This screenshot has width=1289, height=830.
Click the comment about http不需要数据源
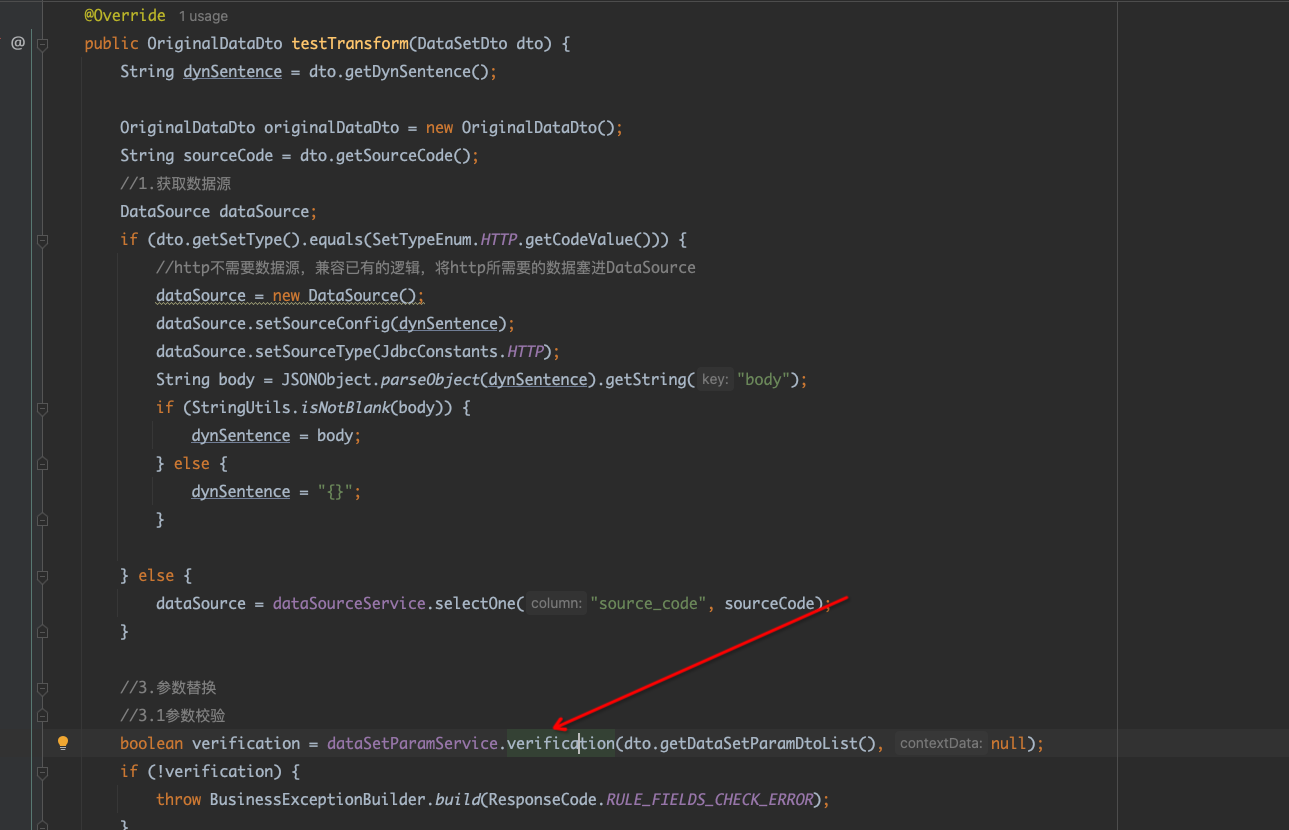point(426,267)
